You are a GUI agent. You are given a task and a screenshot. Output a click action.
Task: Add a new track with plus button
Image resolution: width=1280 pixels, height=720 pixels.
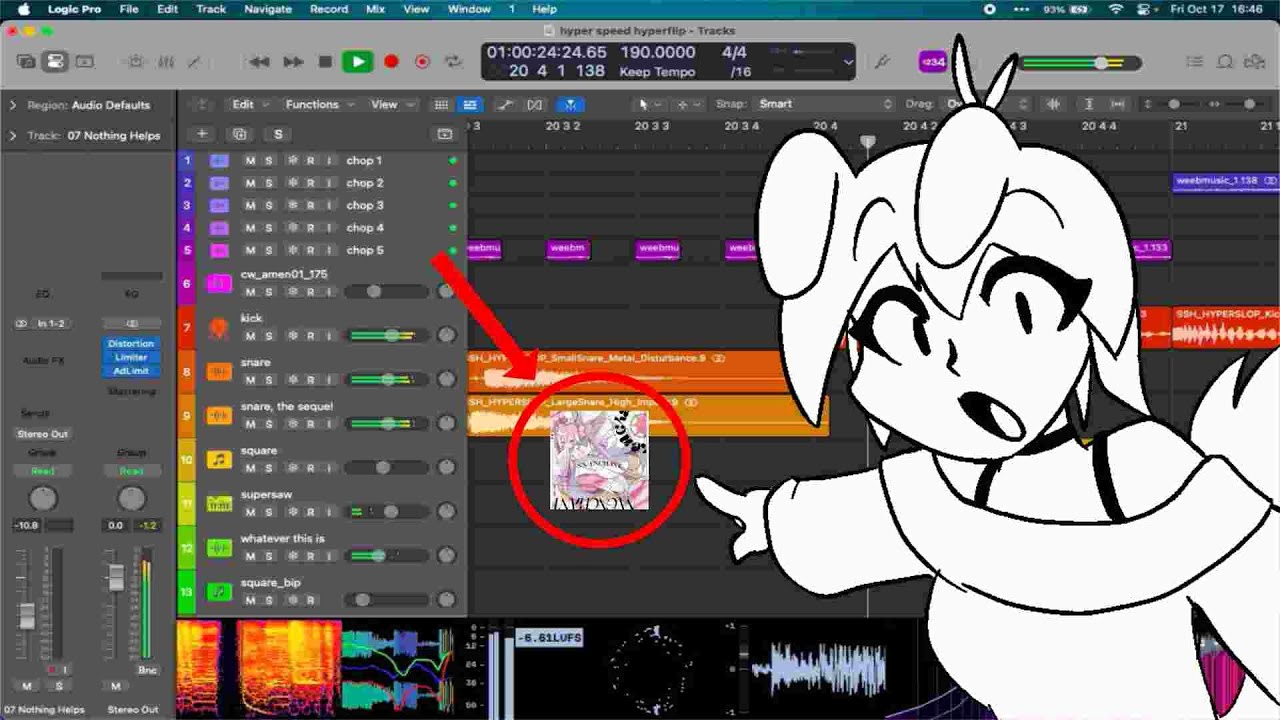click(202, 134)
